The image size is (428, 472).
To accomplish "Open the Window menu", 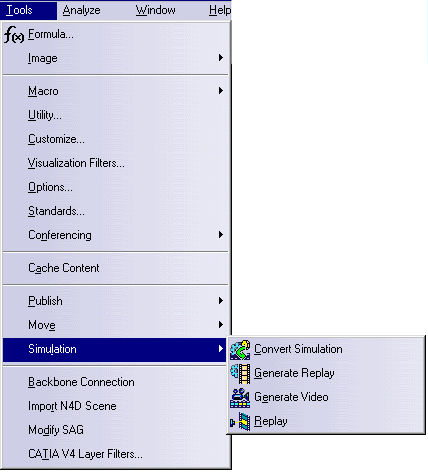I will click(x=155, y=10).
